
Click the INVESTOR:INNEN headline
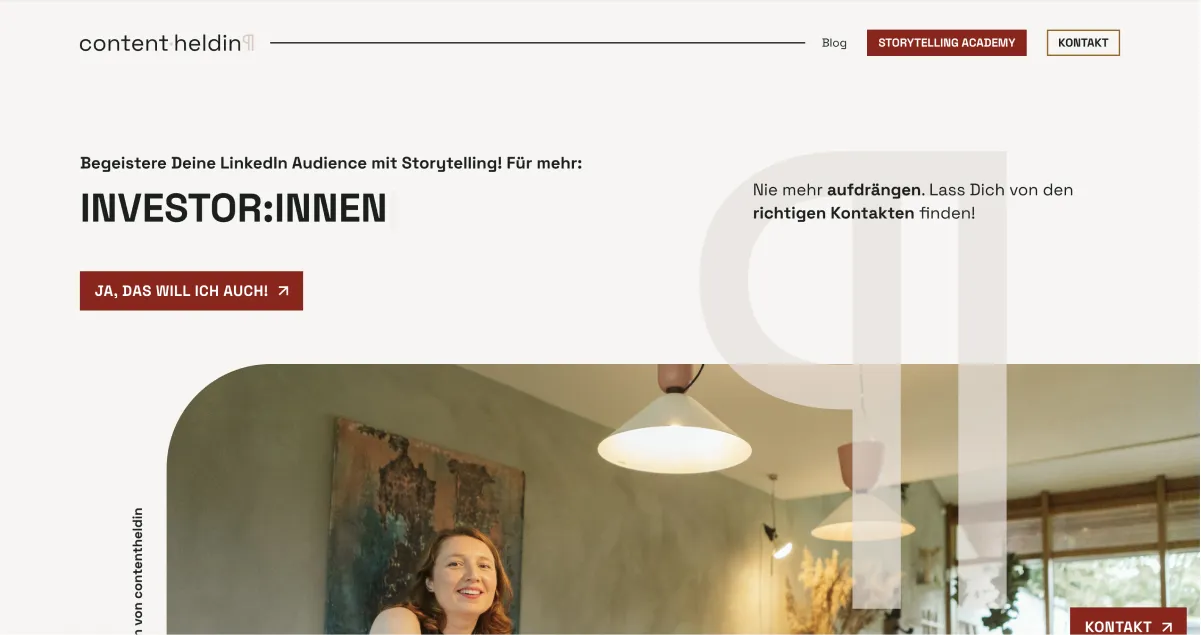coord(233,208)
